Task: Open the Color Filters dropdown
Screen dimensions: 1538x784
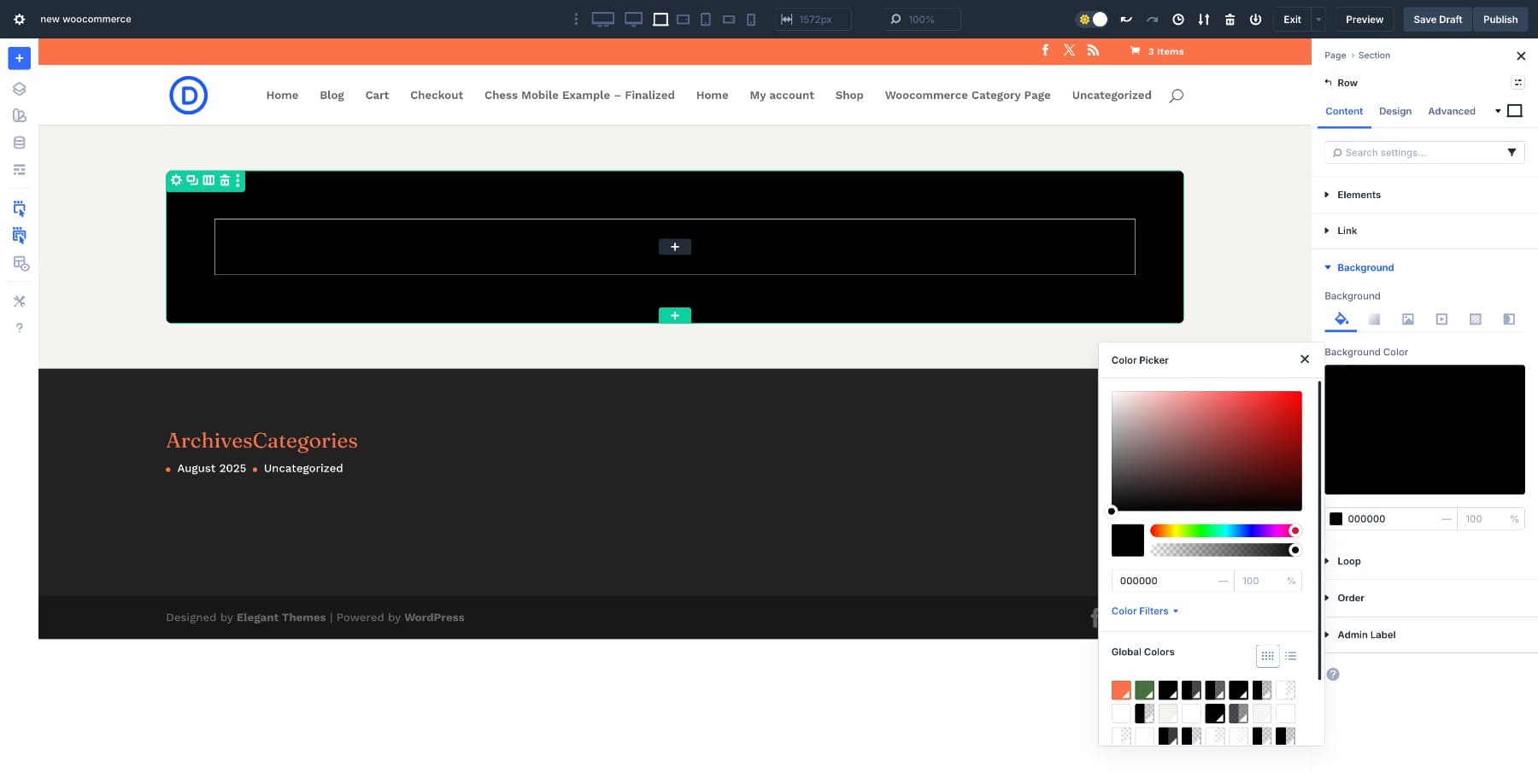Action: click(x=1145, y=611)
